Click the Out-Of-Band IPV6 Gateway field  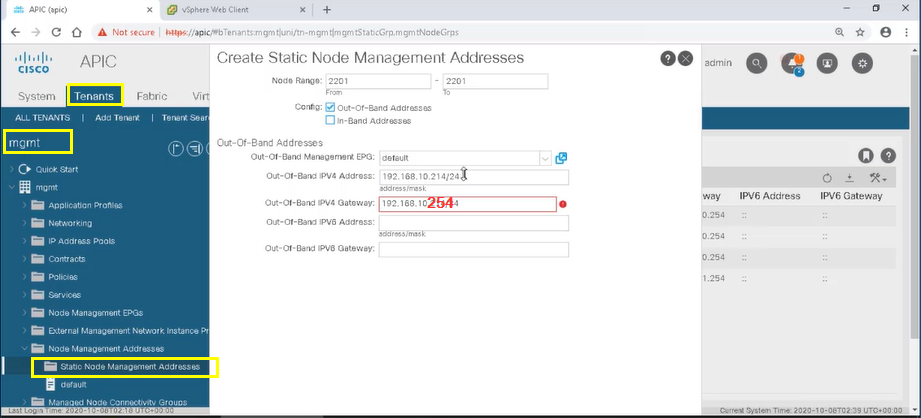point(473,250)
